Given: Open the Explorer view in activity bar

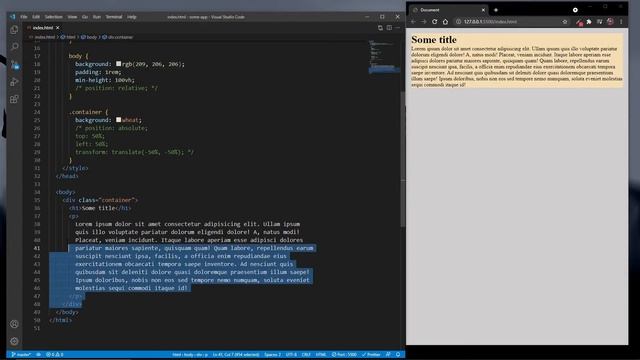Looking at the screenshot, I should click(14, 30).
